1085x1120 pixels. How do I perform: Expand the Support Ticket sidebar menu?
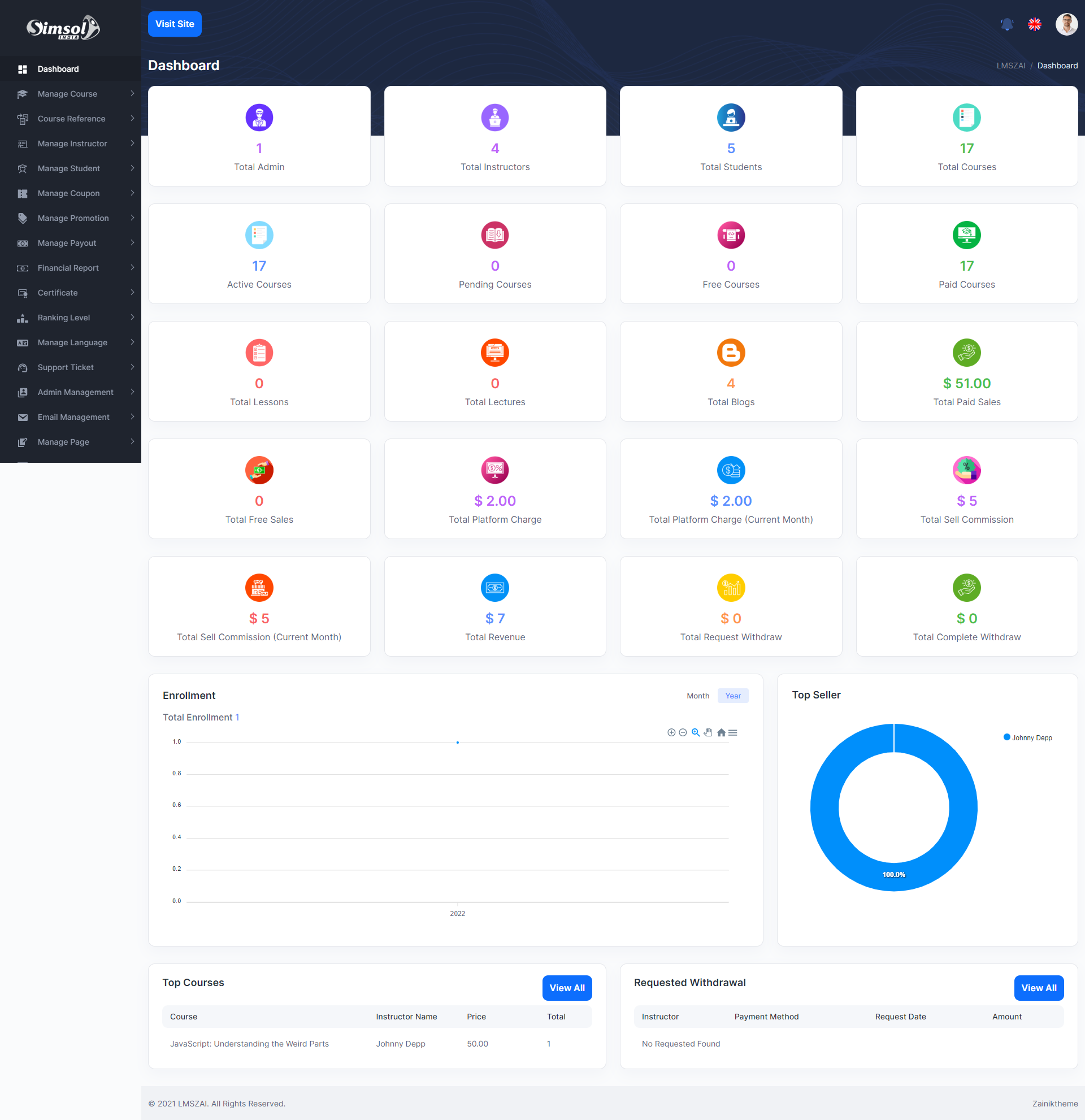[x=66, y=367]
